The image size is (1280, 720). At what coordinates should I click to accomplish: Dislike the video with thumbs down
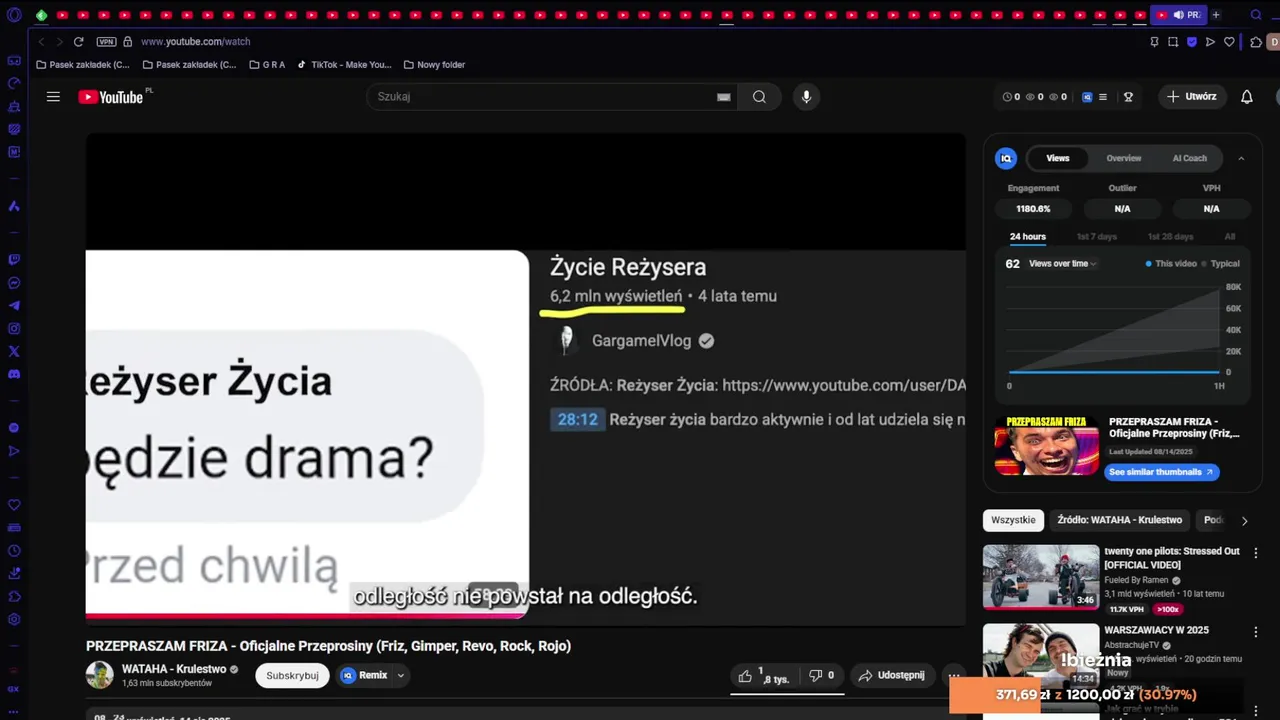(821, 676)
